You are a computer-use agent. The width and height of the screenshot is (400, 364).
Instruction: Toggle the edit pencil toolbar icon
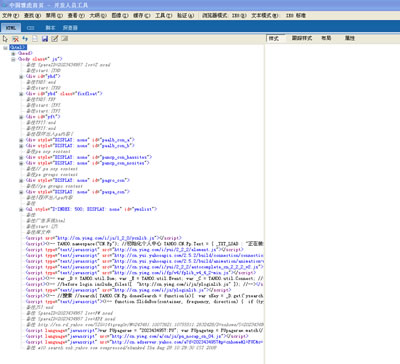point(54,39)
